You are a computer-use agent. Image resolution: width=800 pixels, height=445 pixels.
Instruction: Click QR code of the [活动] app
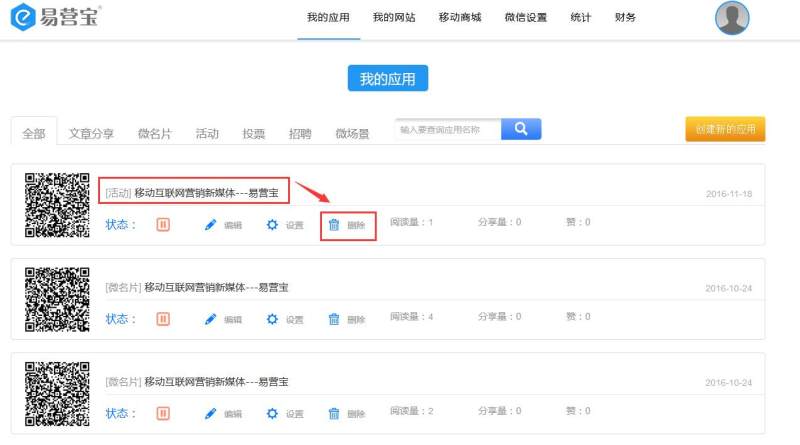coord(57,205)
